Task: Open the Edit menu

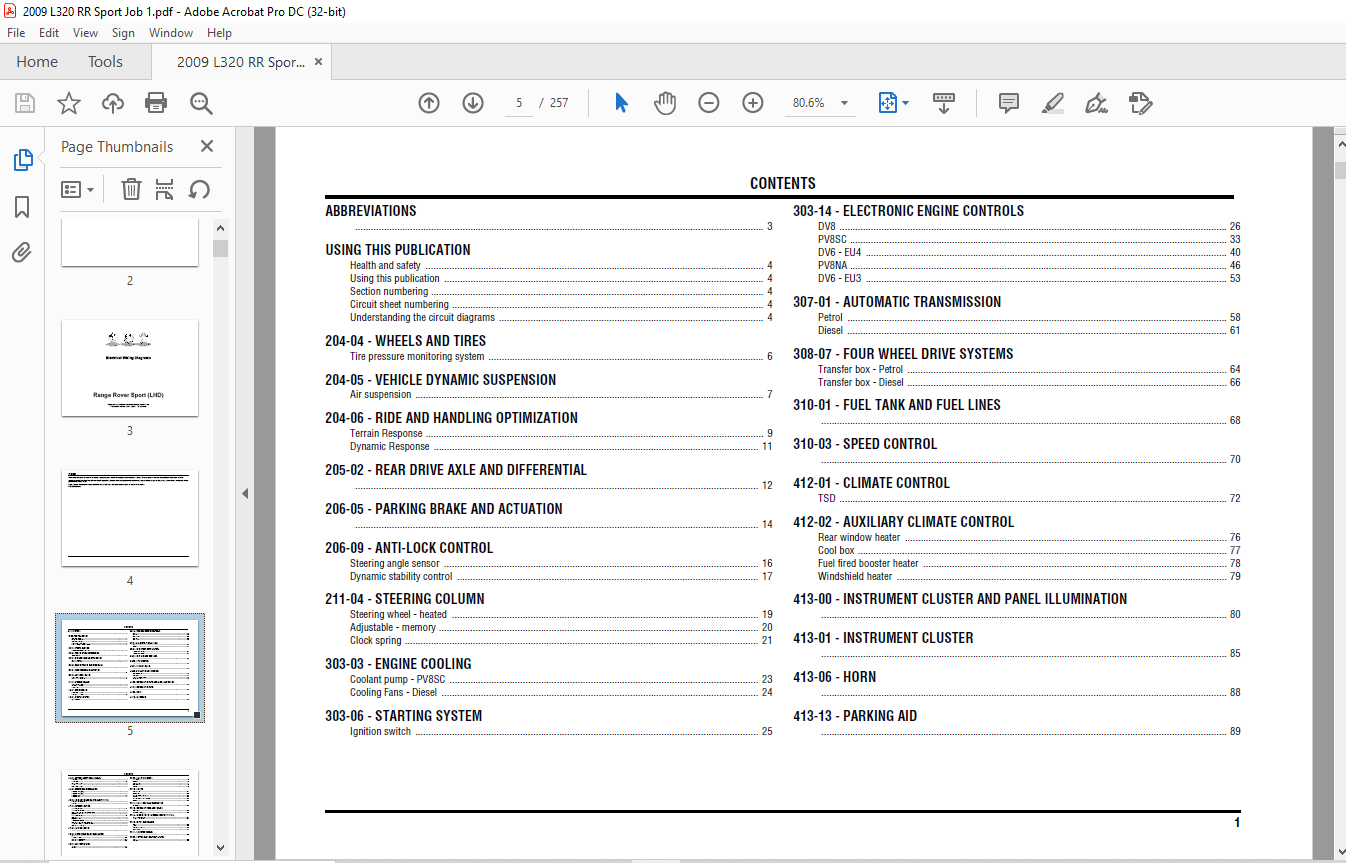Action: coord(49,33)
